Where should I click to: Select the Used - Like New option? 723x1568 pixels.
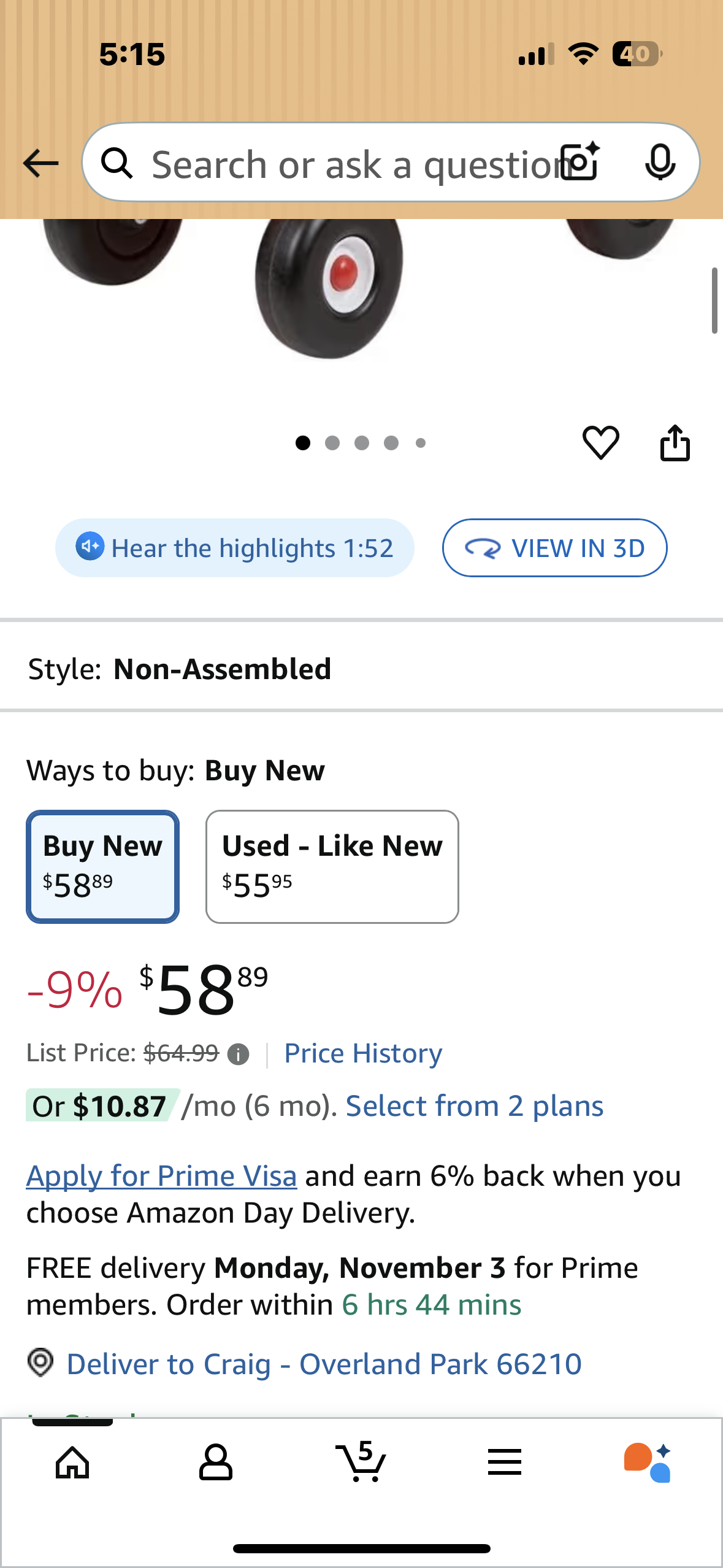click(x=332, y=866)
